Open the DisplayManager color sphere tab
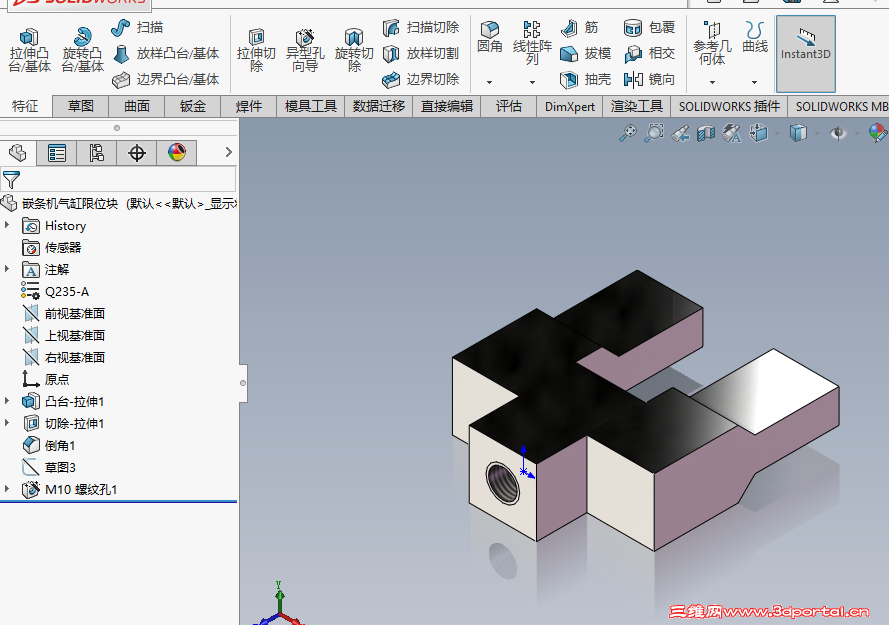The height and width of the screenshot is (625, 889). 177,153
